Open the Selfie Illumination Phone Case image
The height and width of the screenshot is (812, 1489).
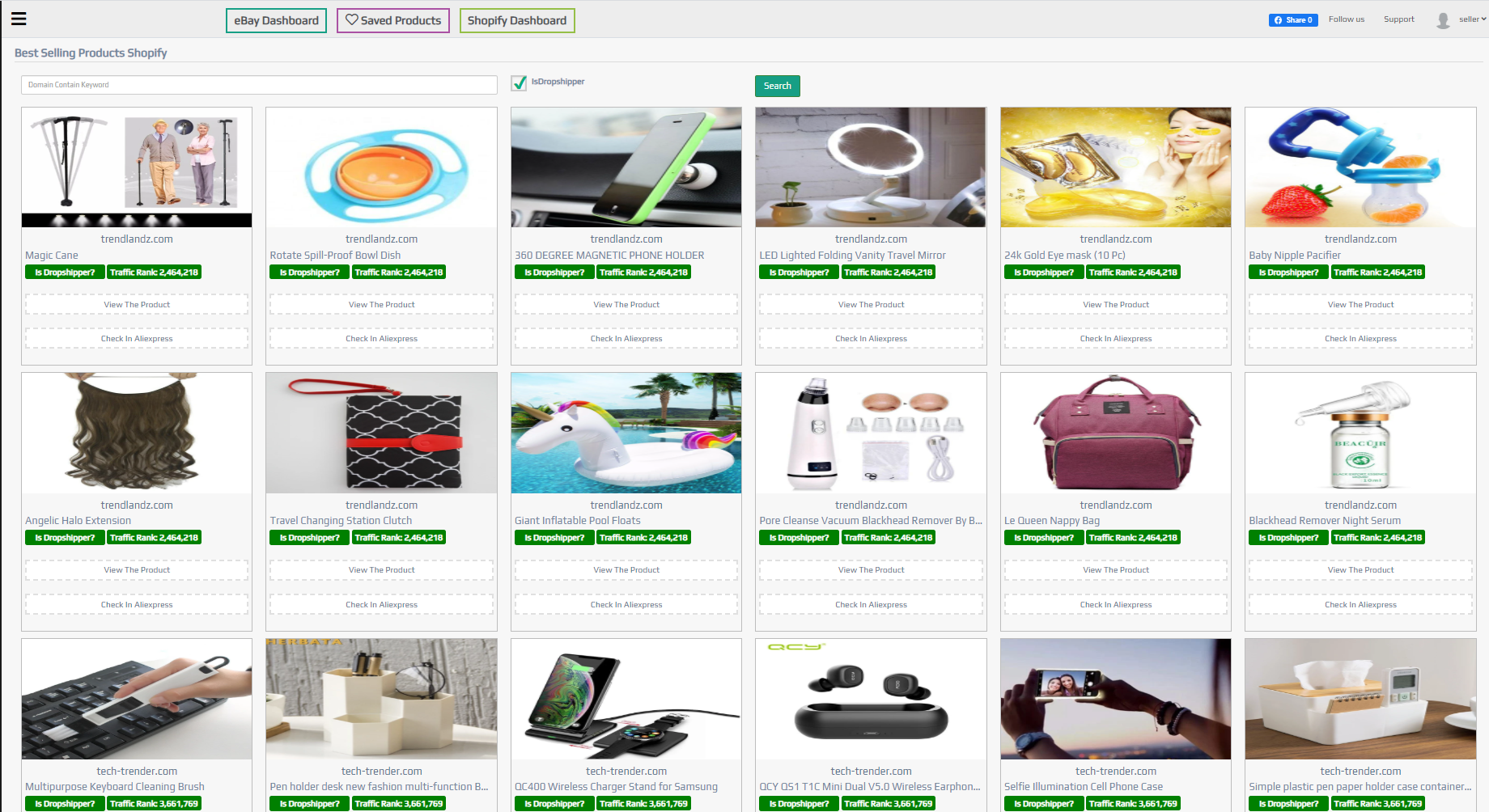pos(1116,699)
